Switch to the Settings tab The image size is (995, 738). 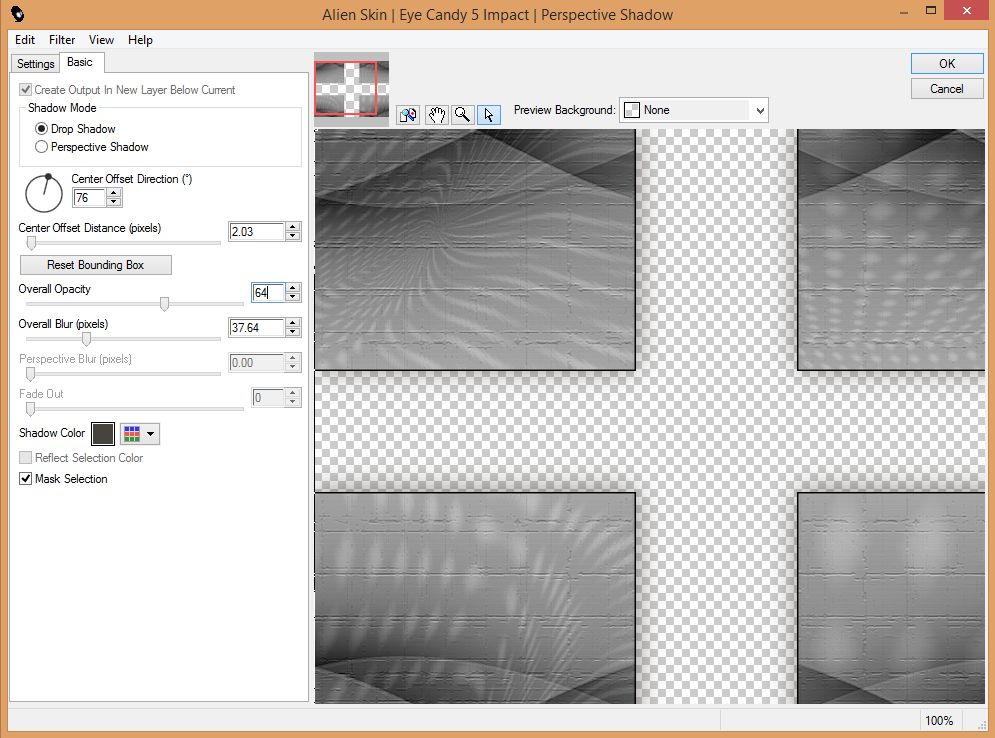point(36,63)
